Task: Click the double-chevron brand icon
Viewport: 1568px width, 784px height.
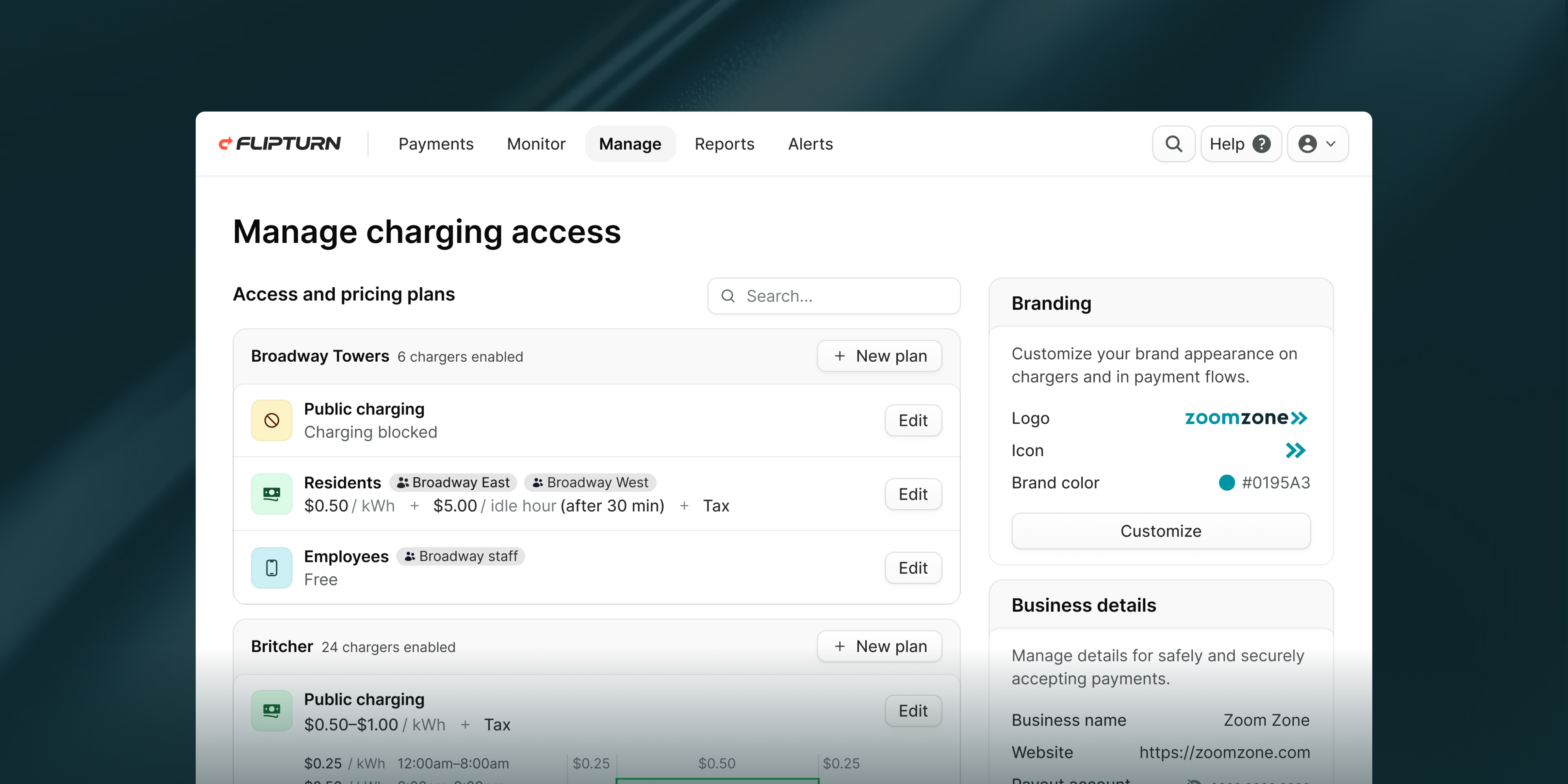Action: (1295, 450)
